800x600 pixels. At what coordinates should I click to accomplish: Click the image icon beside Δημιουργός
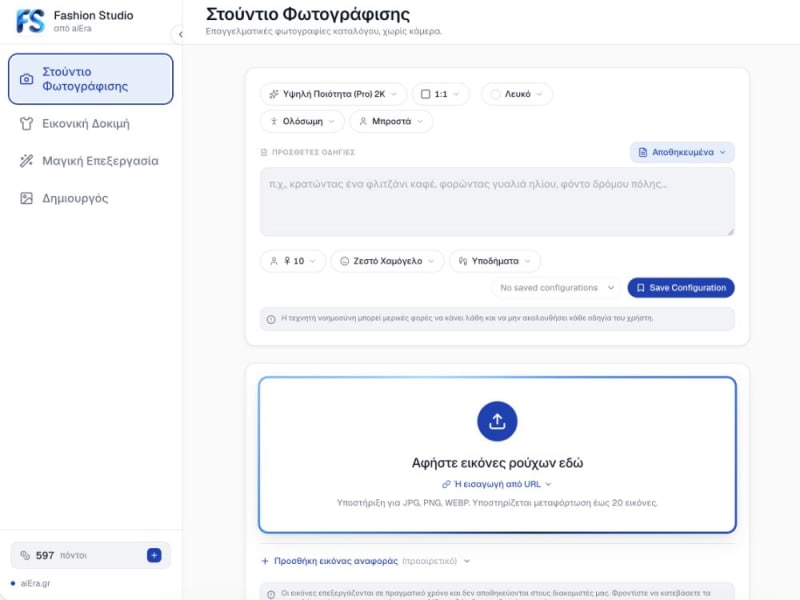coord(27,198)
